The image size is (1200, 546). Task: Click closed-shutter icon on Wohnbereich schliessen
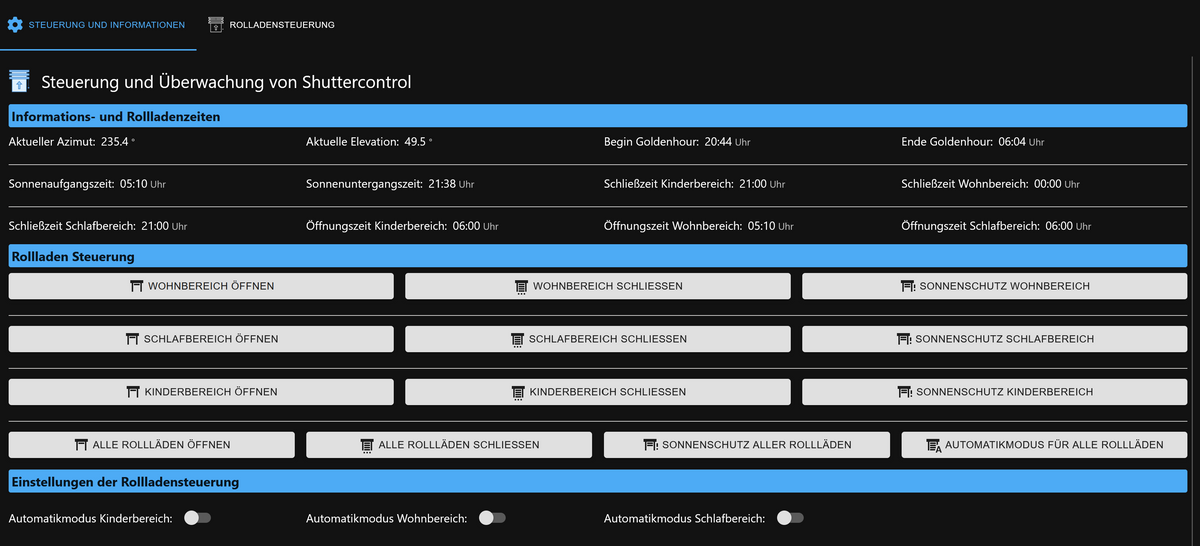[x=521, y=286]
